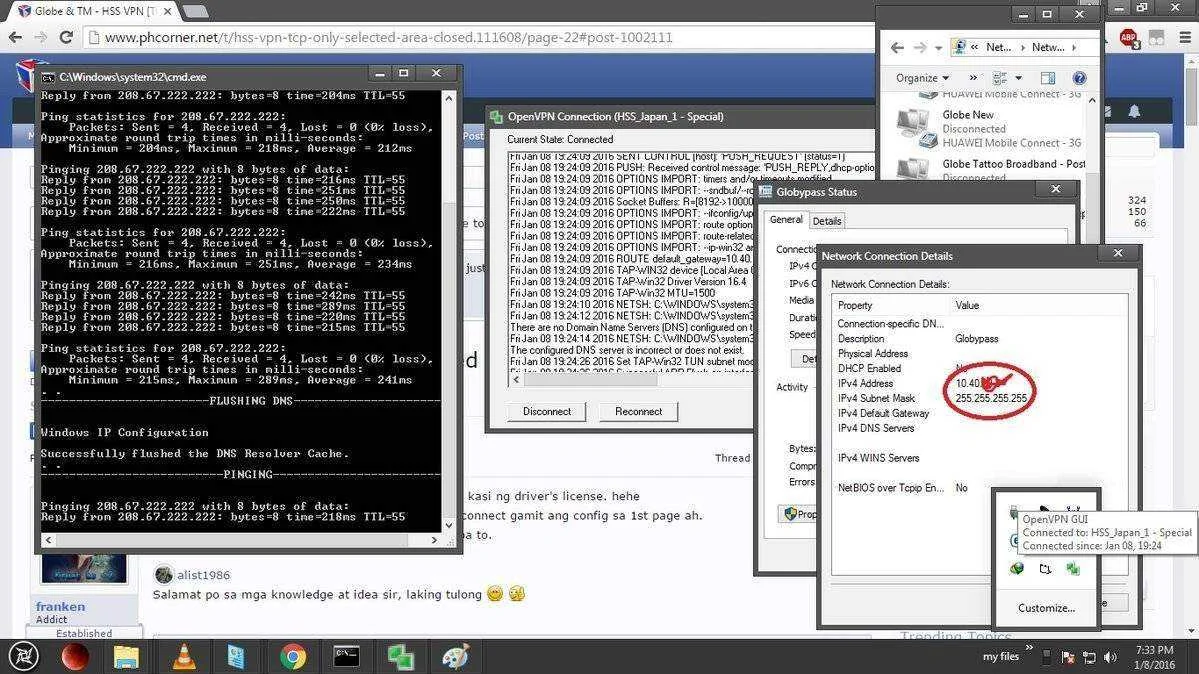Click cmd horizontal scrollbar right arrow
The height and width of the screenshot is (674, 1199).
tap(434, 540)
